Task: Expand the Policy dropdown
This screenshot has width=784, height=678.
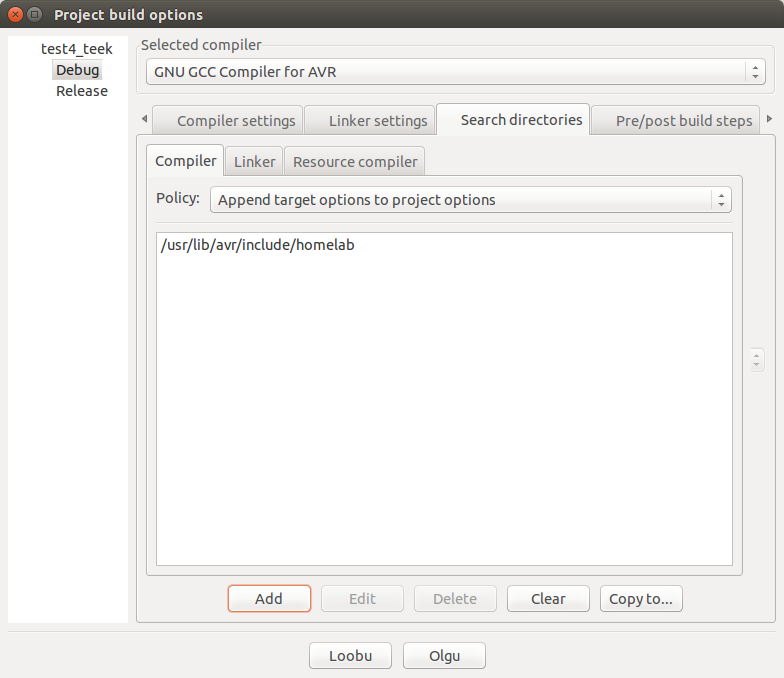Action: point(470,200)
